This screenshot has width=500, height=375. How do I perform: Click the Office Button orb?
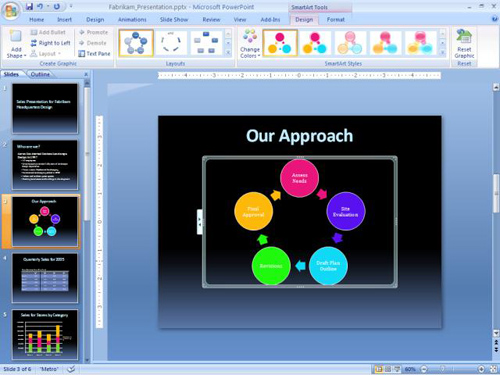(11, 10)
